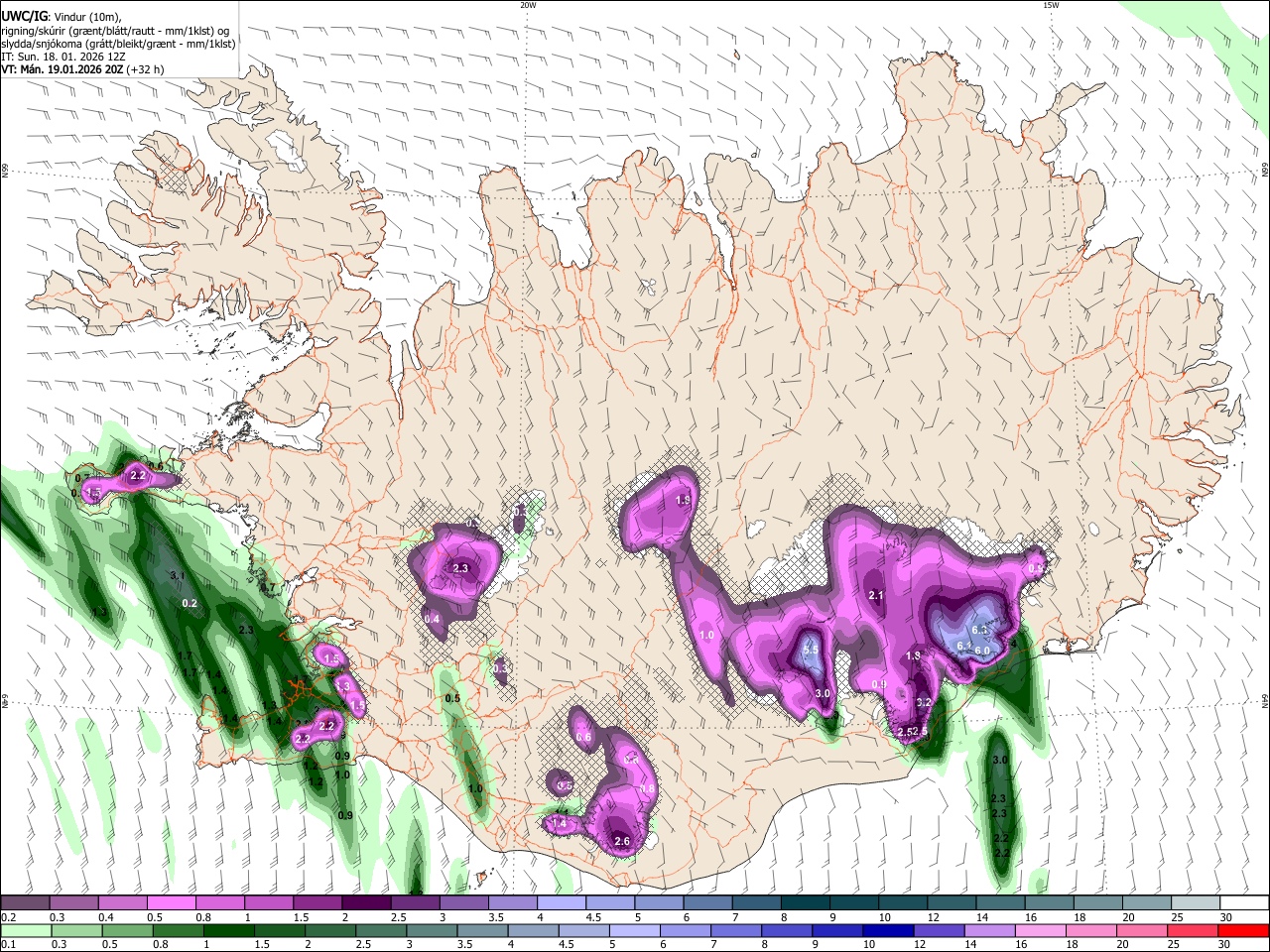
Task: Click the '0.2' label in the upper legend row
Action: [x=9, y=918]
